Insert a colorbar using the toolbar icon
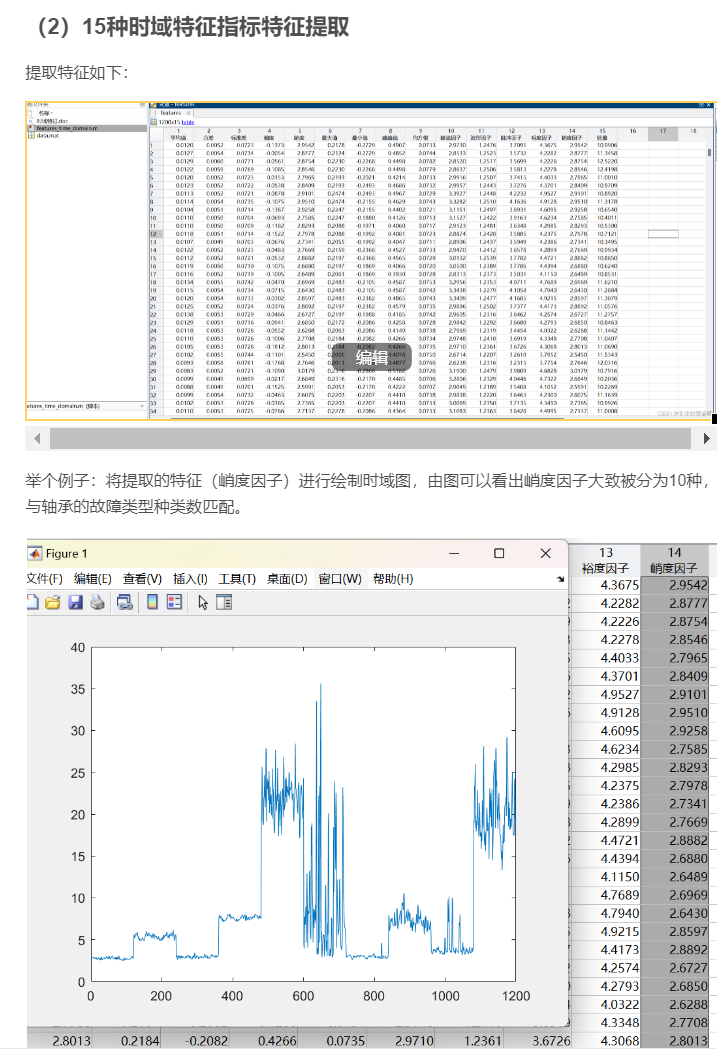717x1053 pixels. (152, 602)
